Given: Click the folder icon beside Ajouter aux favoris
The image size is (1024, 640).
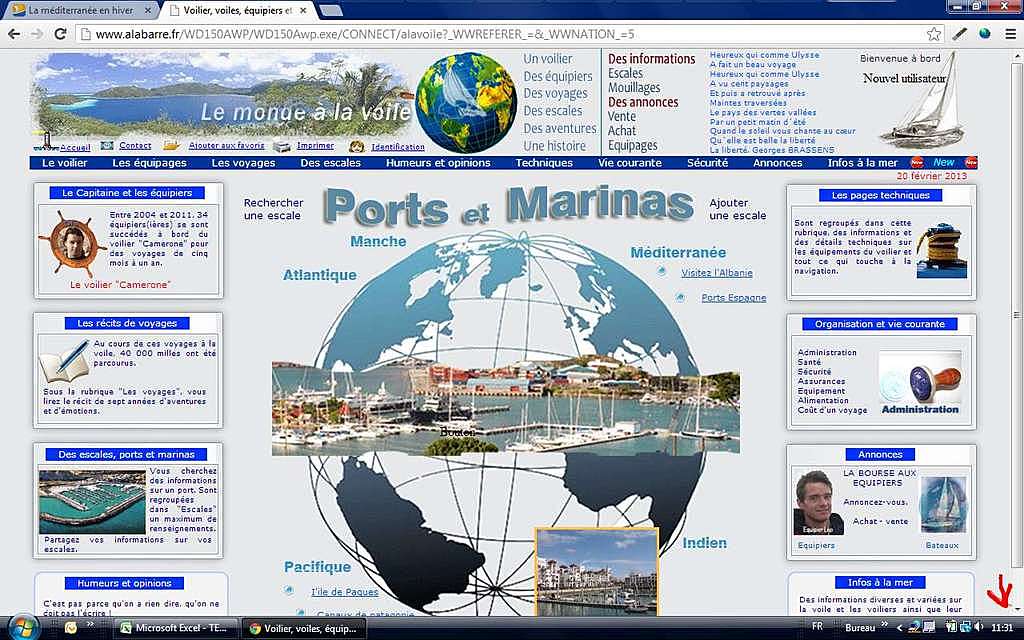Looking at the screenshot, I should pyautogui.click(x=172, y=145).
